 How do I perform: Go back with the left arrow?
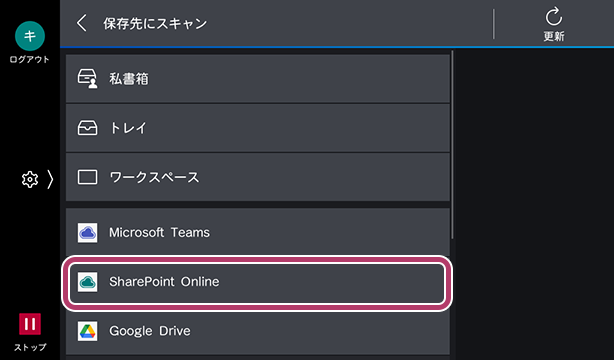[x=81, y=23]
